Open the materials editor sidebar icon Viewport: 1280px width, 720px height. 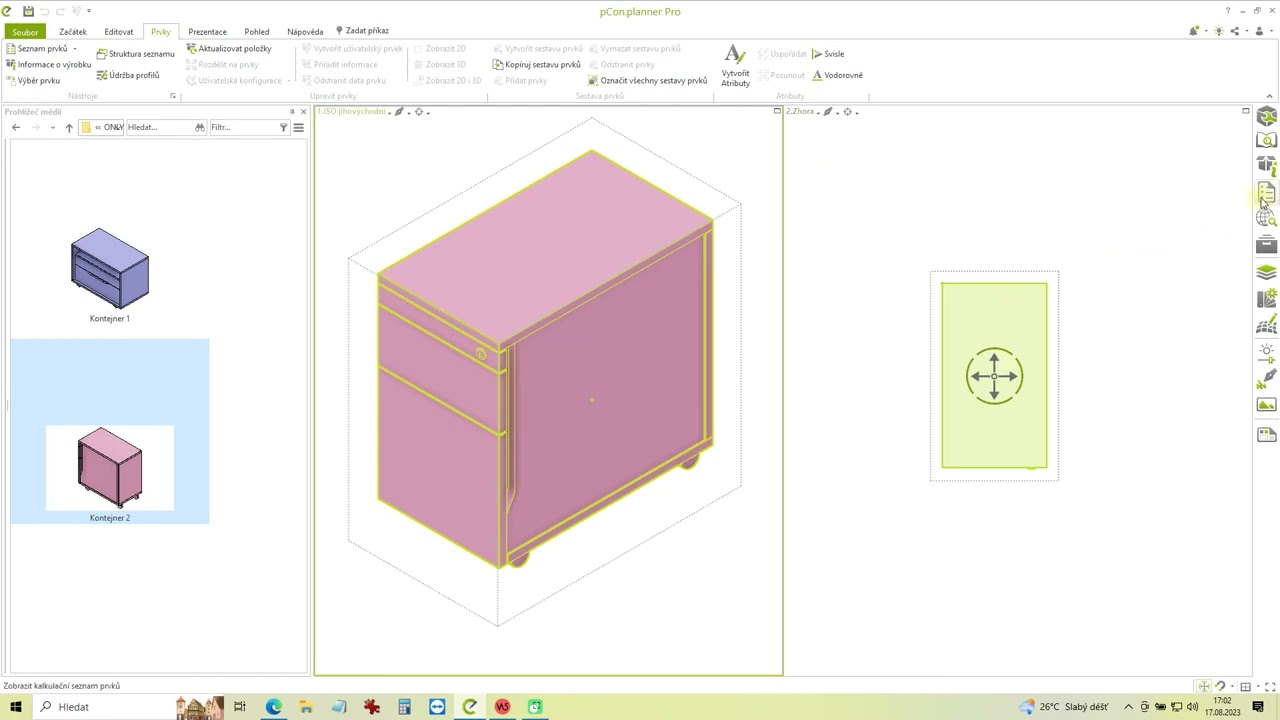[1266, 298]
